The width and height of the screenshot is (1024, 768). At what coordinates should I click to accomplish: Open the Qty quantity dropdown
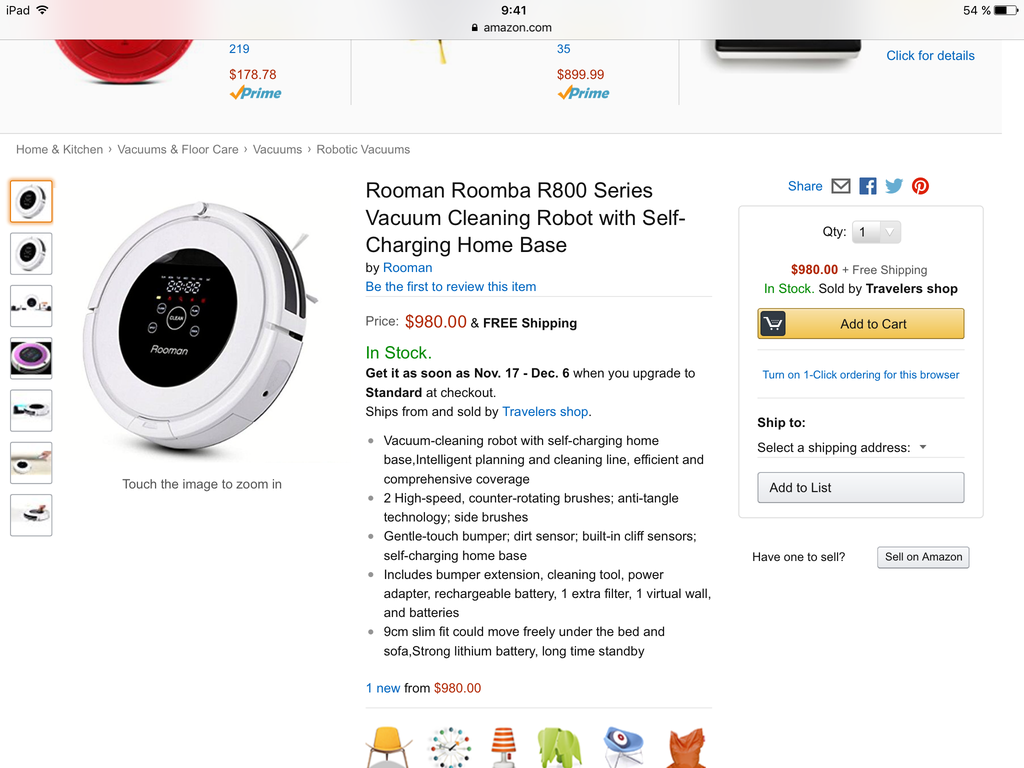[x=876, y=232]
